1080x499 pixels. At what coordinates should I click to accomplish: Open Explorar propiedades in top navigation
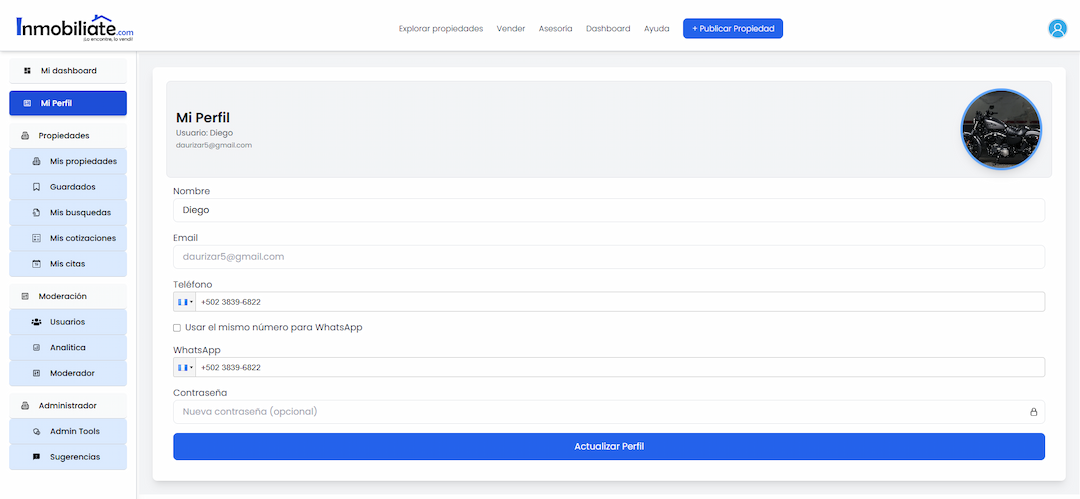(440, 29)
